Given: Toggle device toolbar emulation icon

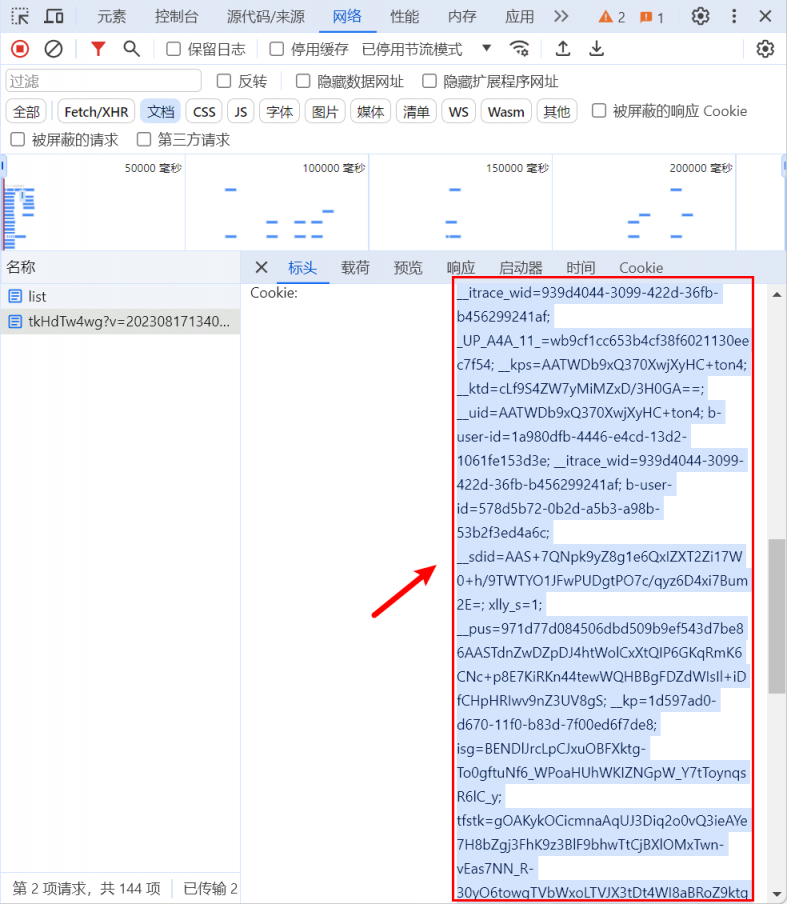Looking at the screenshot, I should click(x=54, y=16).
